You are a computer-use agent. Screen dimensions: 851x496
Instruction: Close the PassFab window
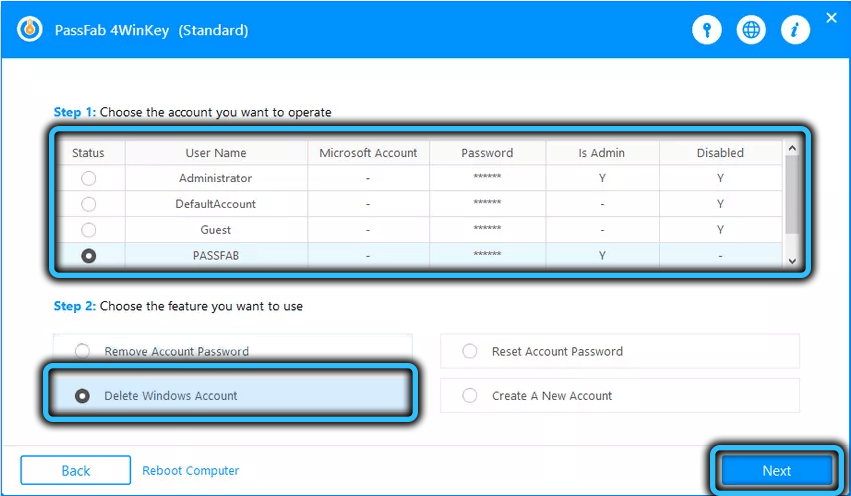pos(831,18)
